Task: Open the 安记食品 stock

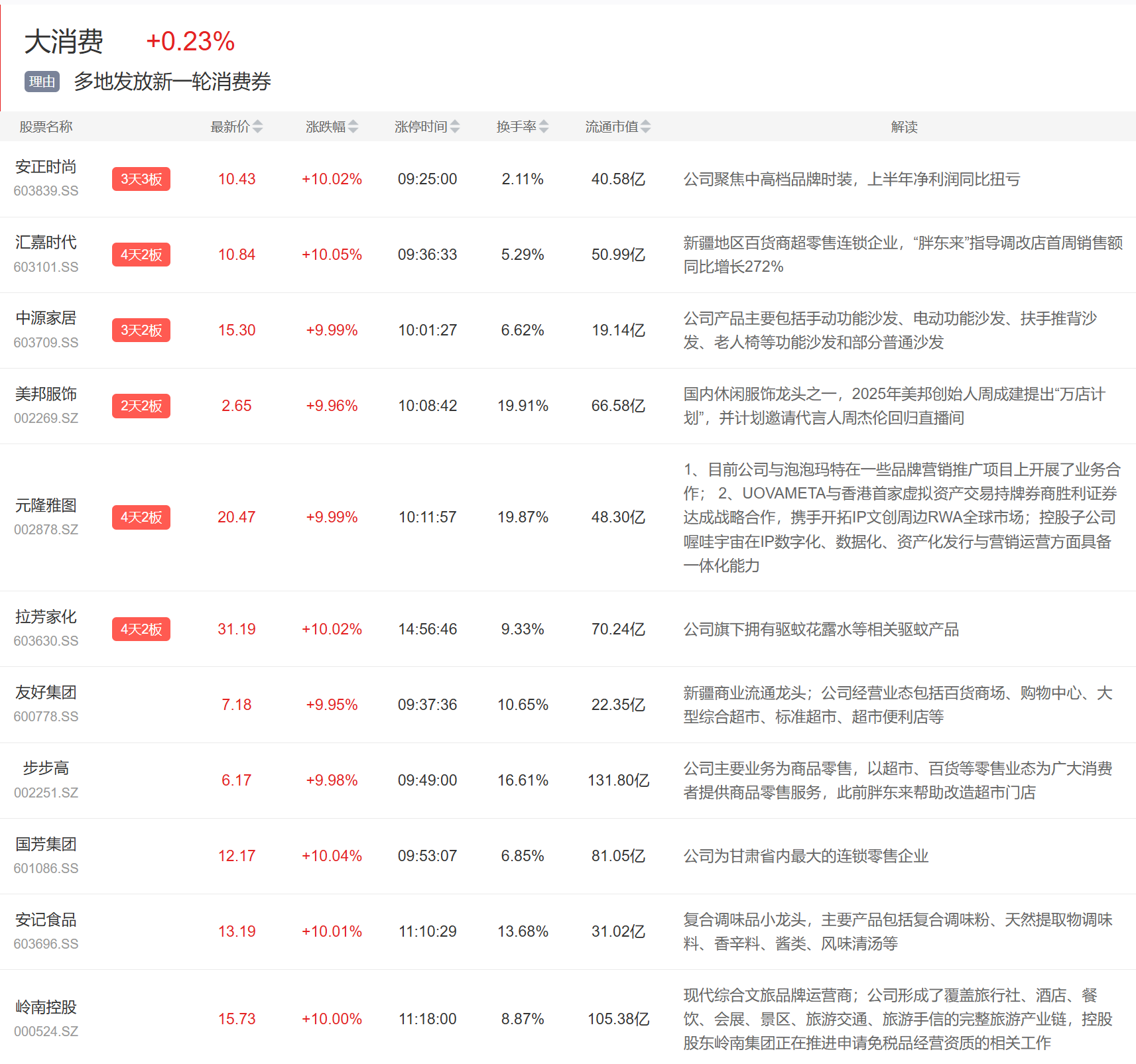Action: click(x=46, y=919)
